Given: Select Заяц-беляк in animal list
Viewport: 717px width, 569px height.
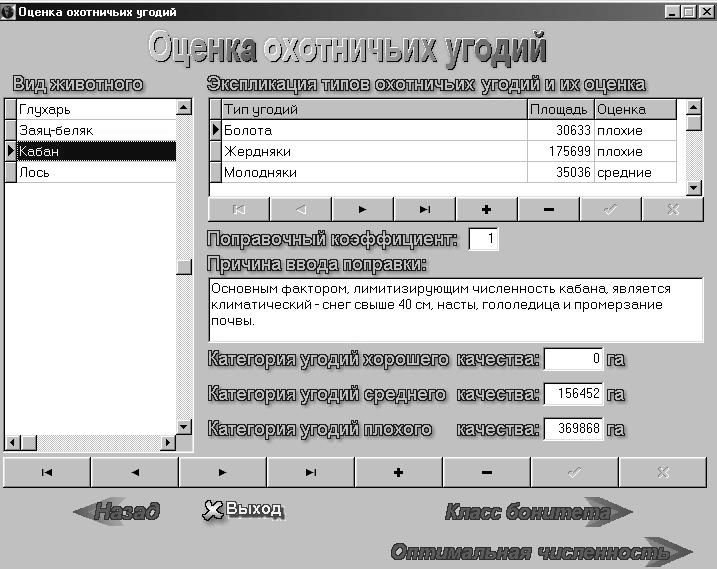Looking at the screenshot, I should coord(96,130).
